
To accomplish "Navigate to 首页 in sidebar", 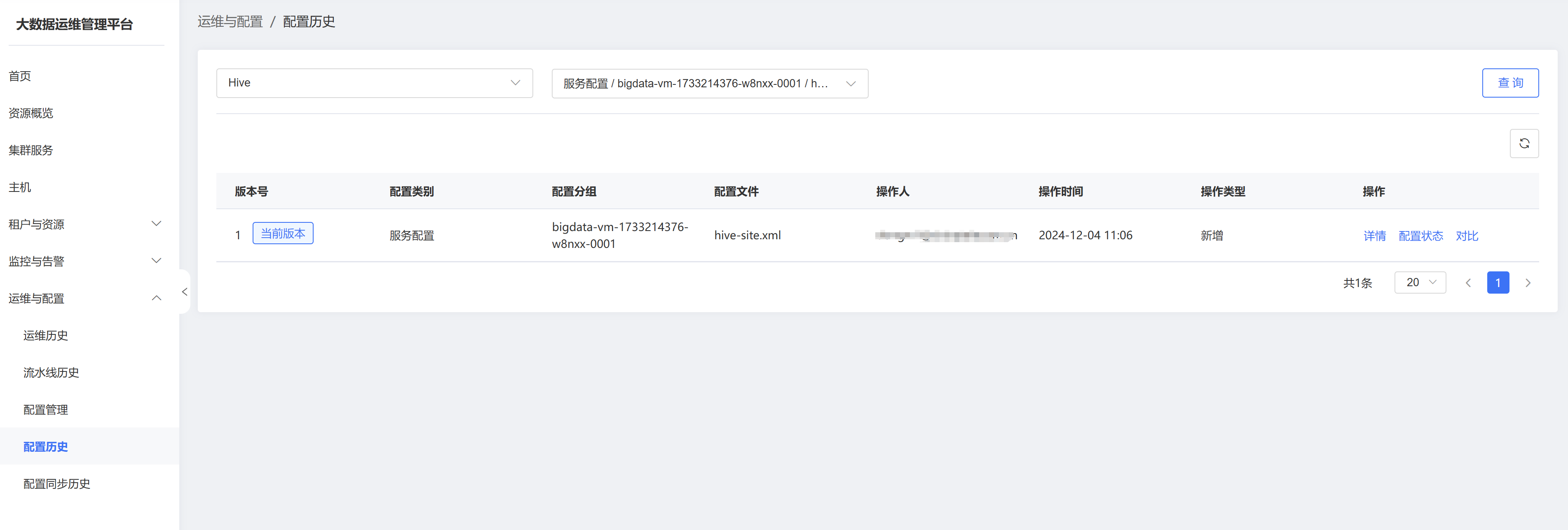I will pyautogui.click(x=20, y=76).
